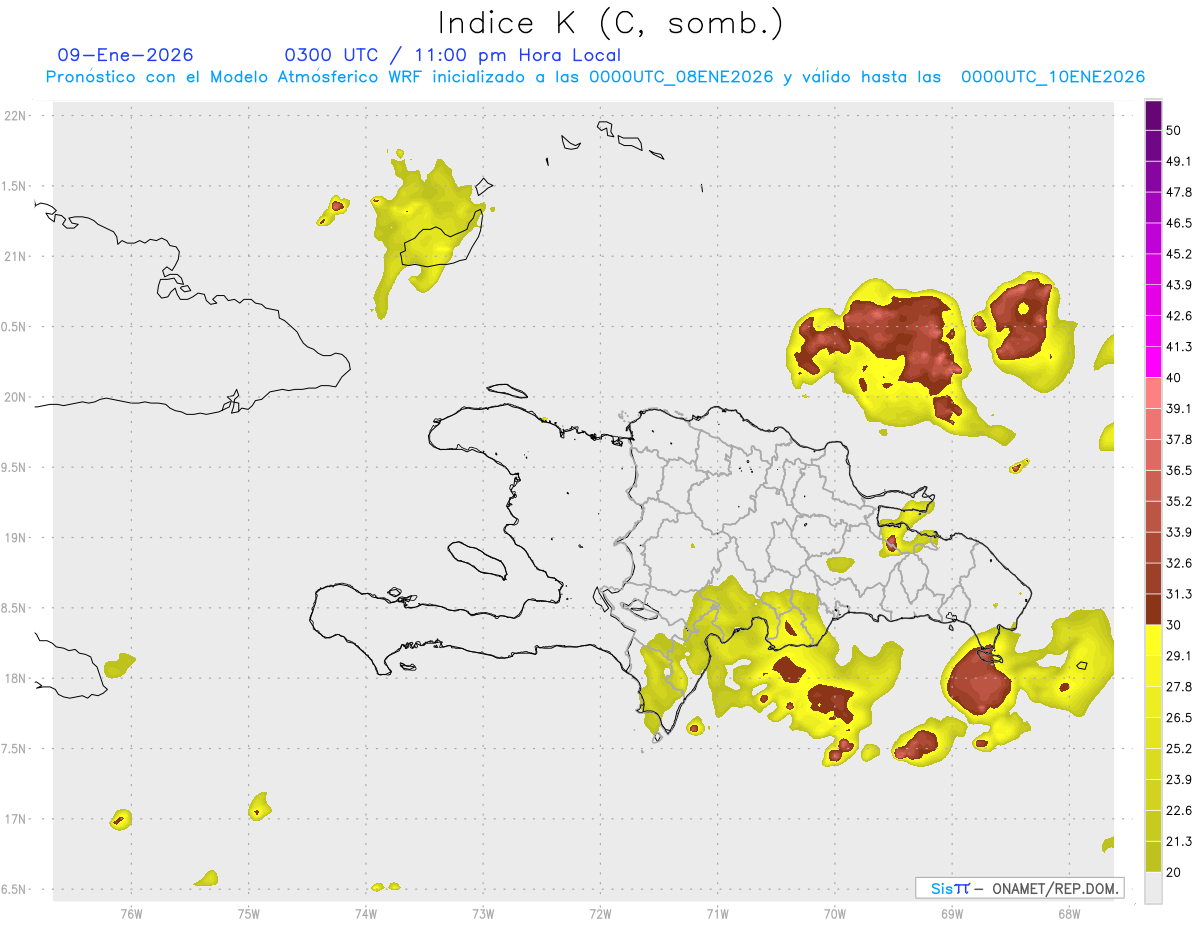Click the 70W longitude label
The height and width of the screenshot is (927, 1200).
point(834,913)
